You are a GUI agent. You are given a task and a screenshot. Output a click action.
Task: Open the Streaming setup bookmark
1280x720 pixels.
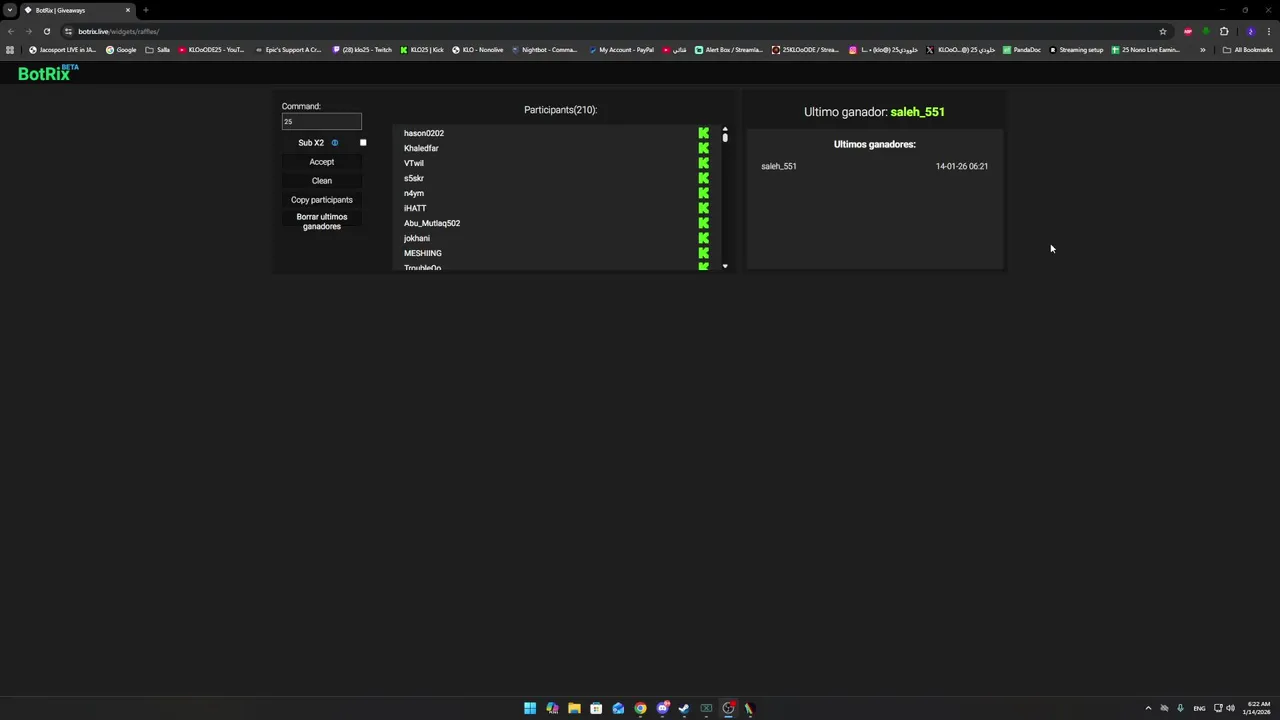(x=1076, y=50)
